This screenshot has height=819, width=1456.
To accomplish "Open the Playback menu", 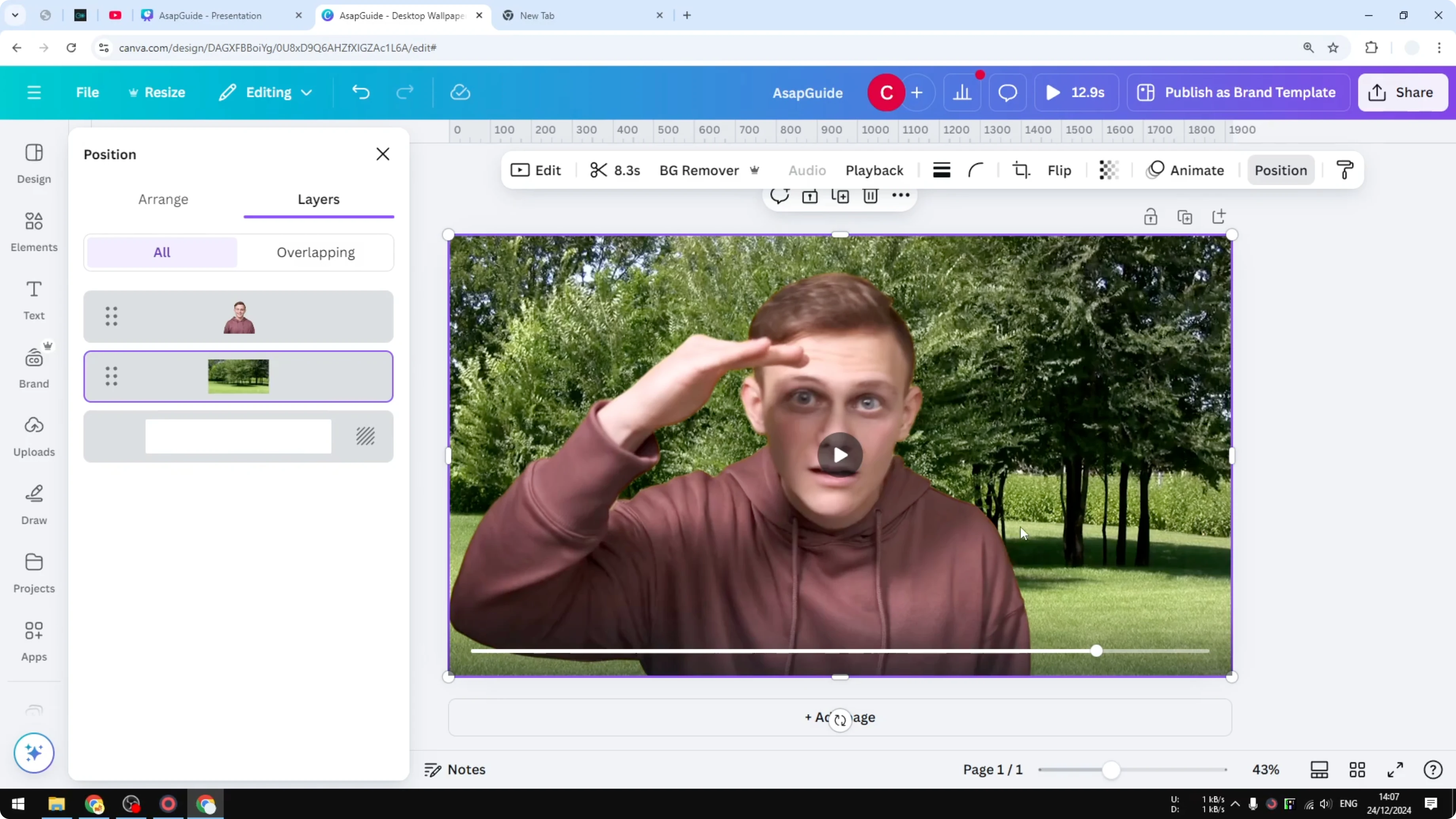I will click(874, 170).
